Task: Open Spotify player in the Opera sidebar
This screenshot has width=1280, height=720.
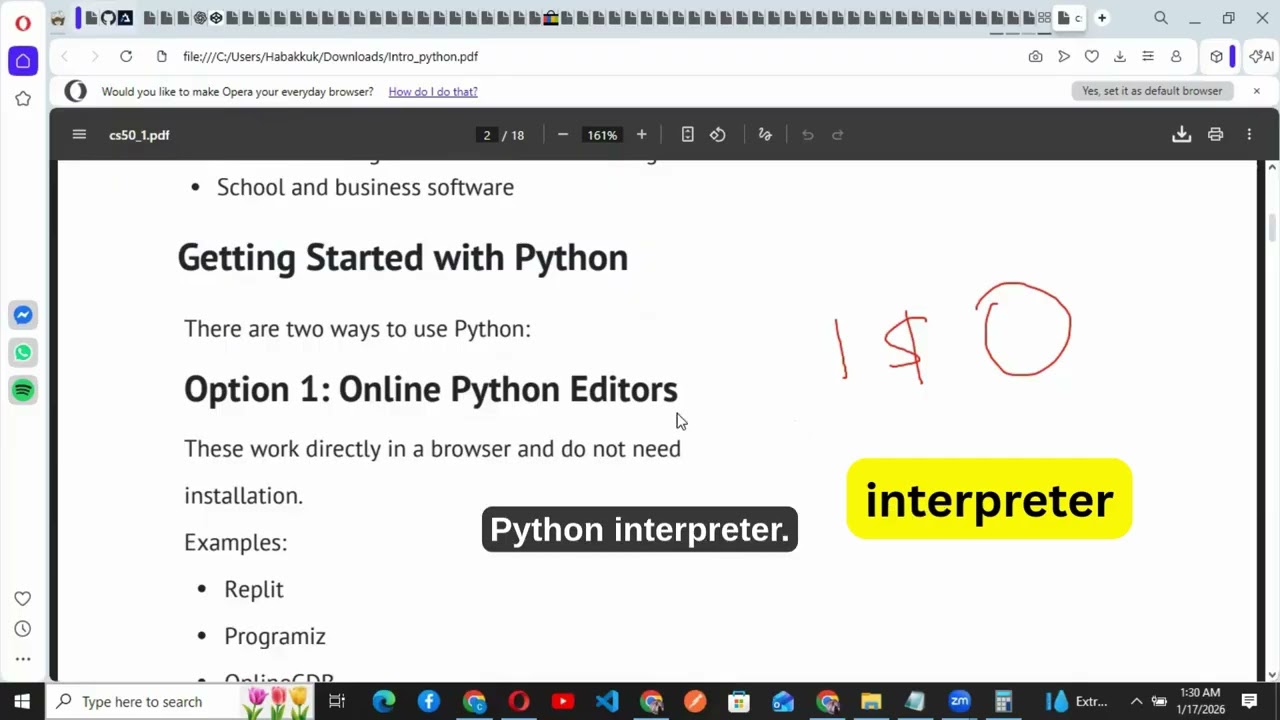Action: click(23, 389)
